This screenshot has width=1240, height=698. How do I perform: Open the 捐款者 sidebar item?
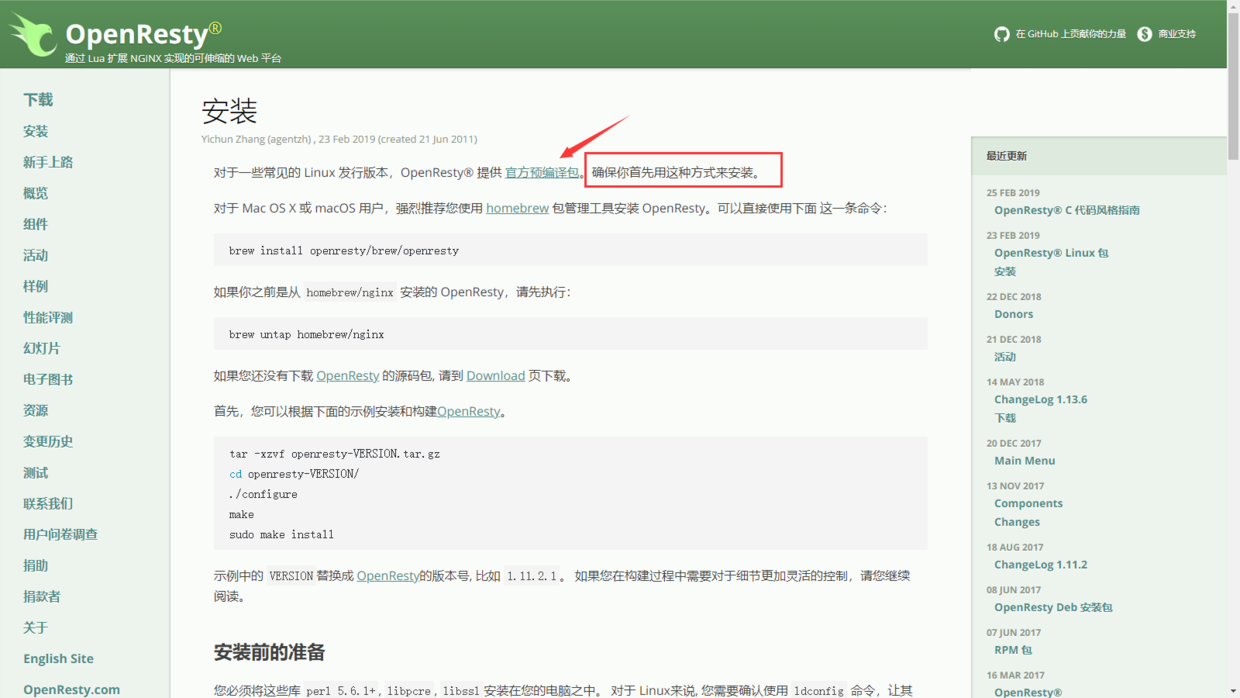pyautogui.click(x=42, y=596)
